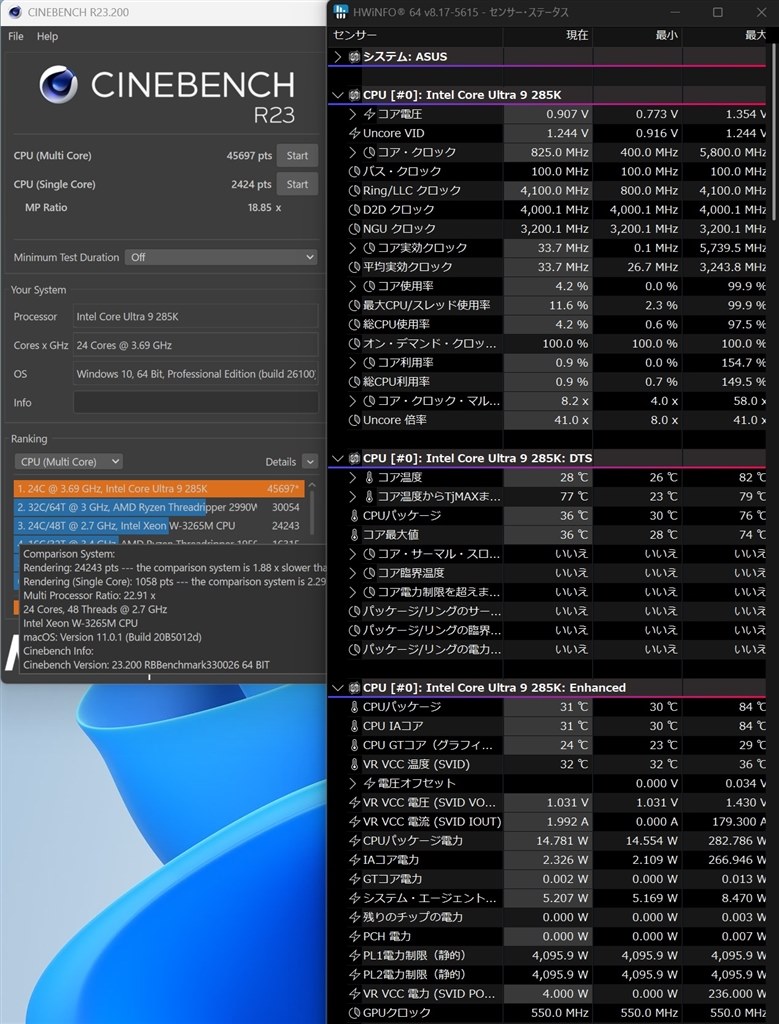This screenshot has width=779, height=1024.
Task: Select the Intel Core Ultra 9 285K ranking entry
Action: point(159,488)
